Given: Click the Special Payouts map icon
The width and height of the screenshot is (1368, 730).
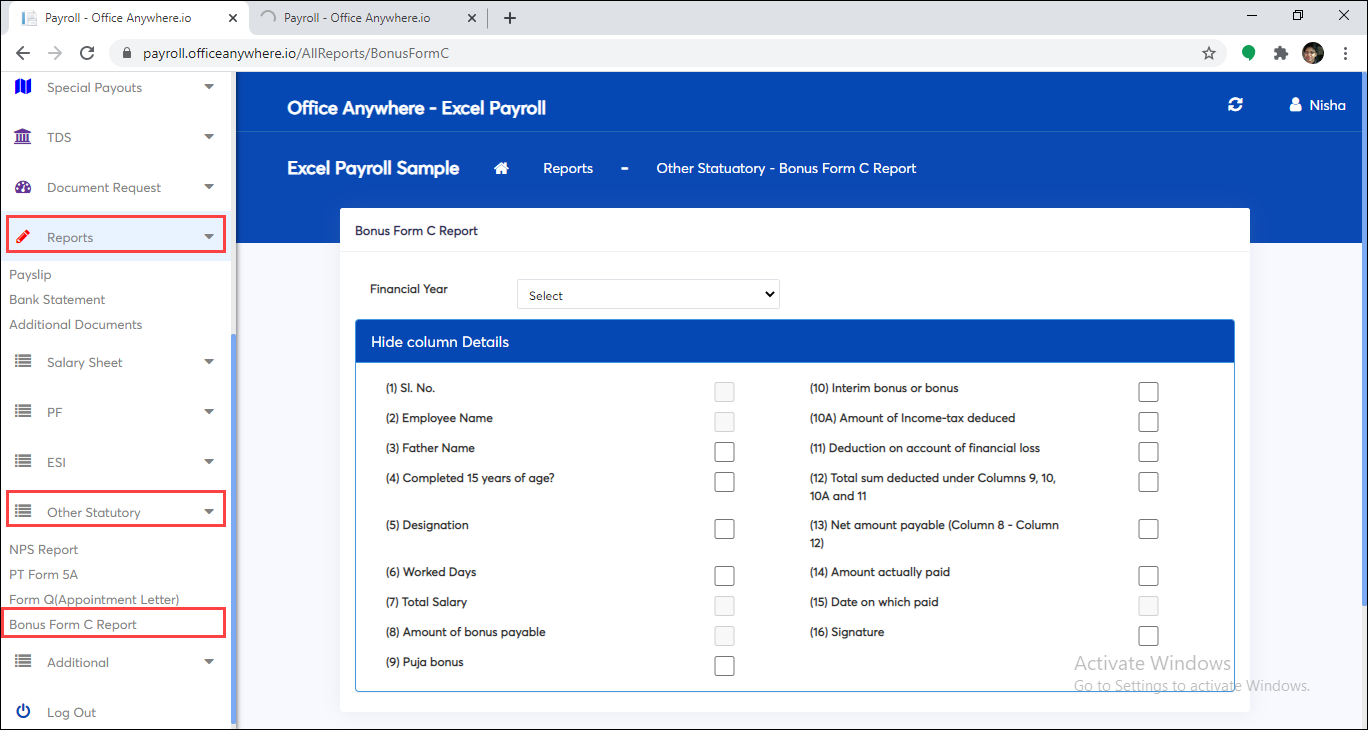Looking at the screenshot, I should 24,87.
